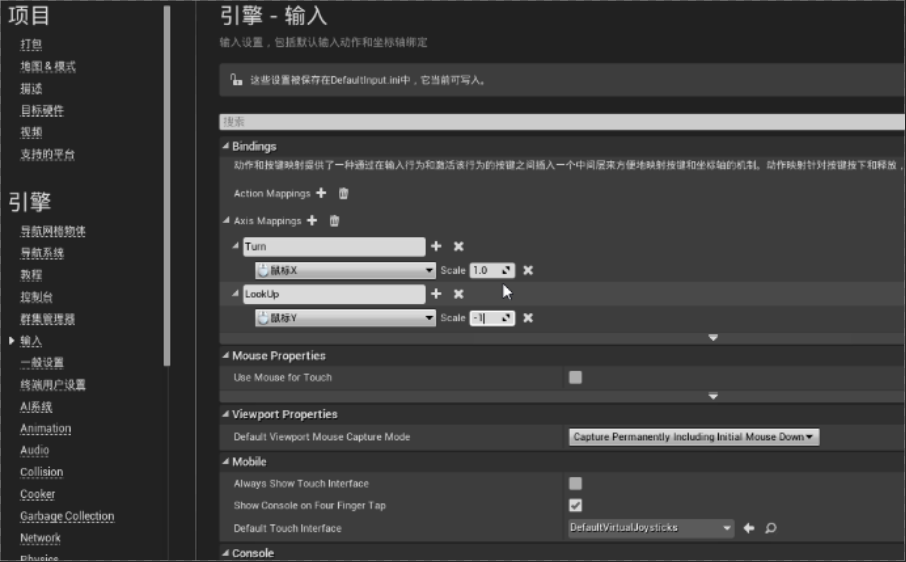Open the Garbage Collection engine settings
The width and height of the screenshot is (906, 562).
(x=67, y=516)
